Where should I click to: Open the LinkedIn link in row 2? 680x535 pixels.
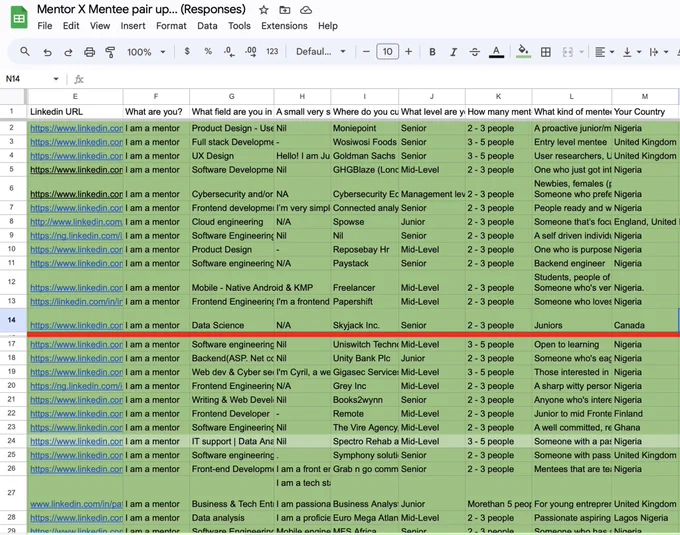tap(76, 128)
